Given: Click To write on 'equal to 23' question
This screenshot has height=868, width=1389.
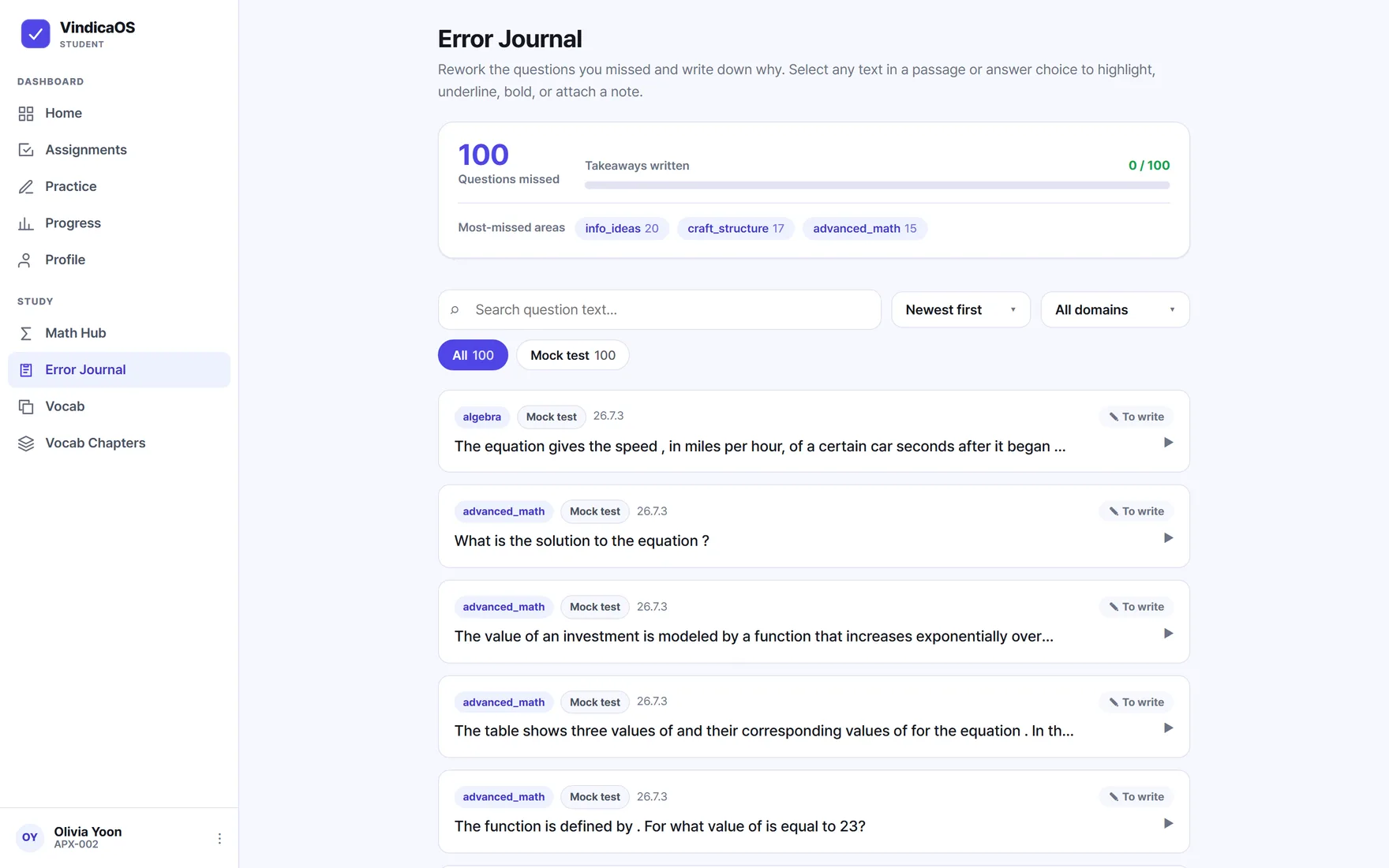Looking at the screenshot, I should pyautogui.click(x=1136, y=797).
